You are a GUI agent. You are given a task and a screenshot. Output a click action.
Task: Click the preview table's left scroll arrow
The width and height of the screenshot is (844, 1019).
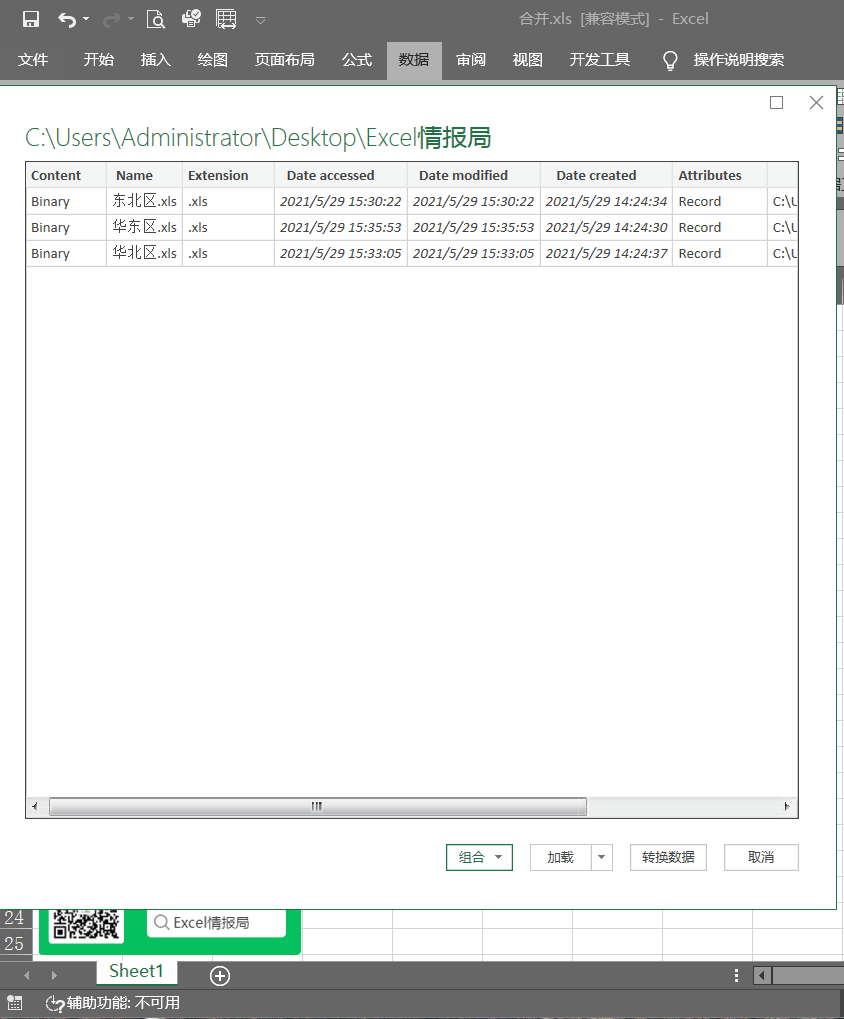pos(35,806)
